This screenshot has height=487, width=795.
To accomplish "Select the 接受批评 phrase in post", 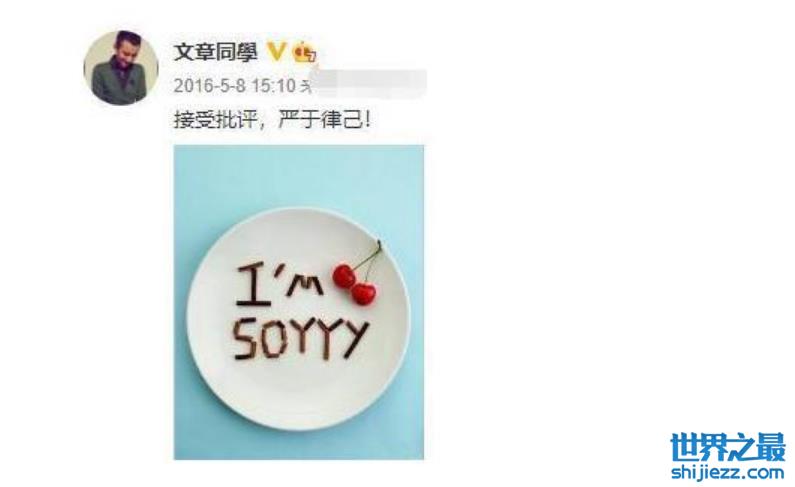I will [215, 121].
